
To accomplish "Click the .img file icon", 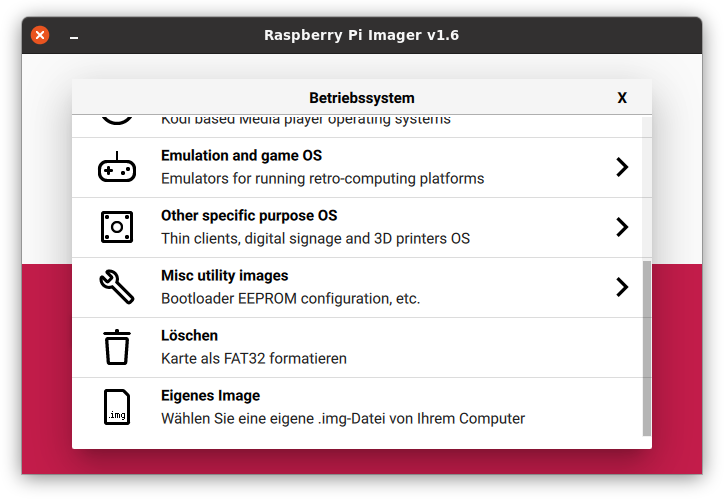I will [x=117, y=407].
